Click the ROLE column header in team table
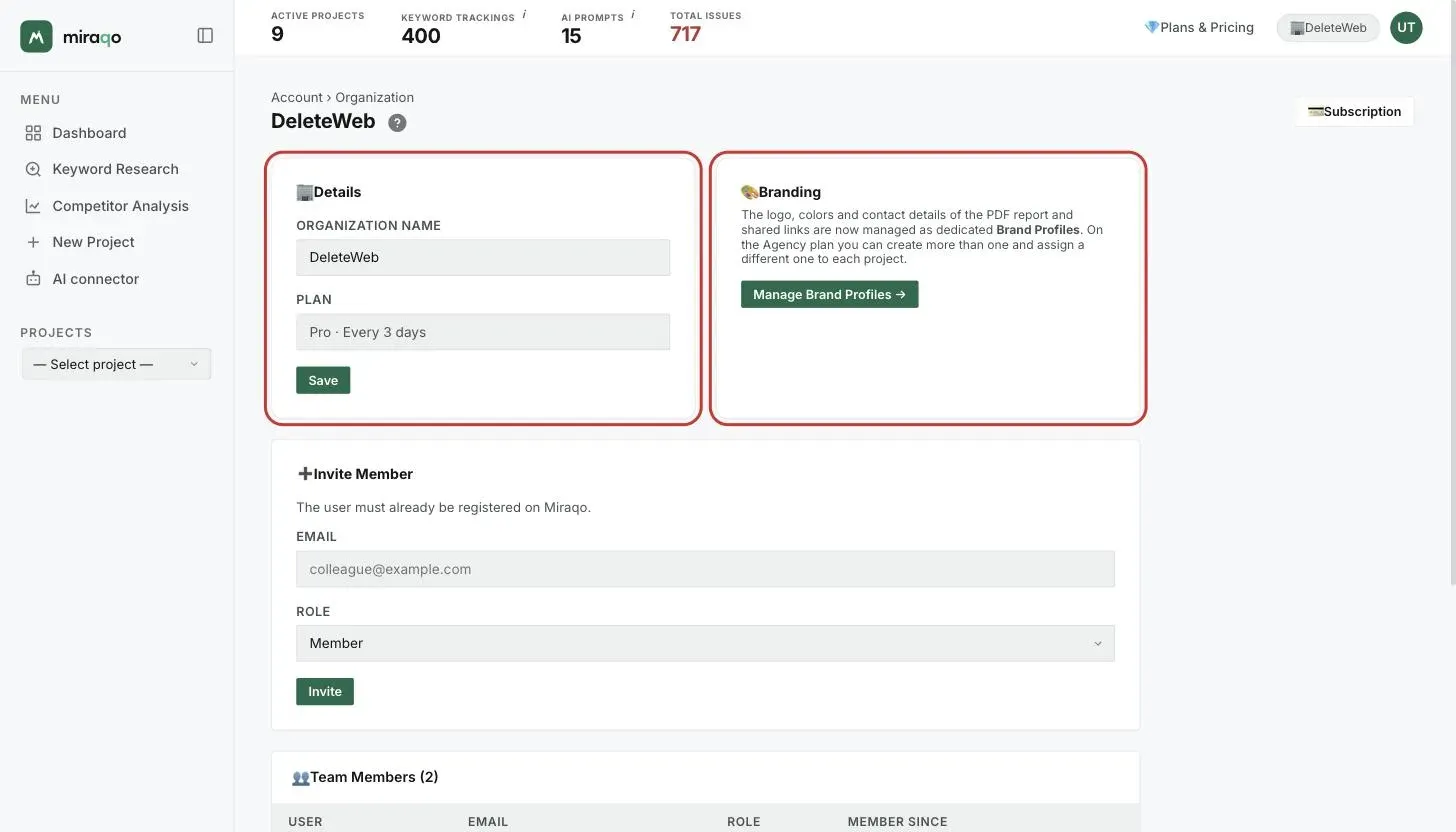The image size is (1456, 832). [x=744, y=822]
